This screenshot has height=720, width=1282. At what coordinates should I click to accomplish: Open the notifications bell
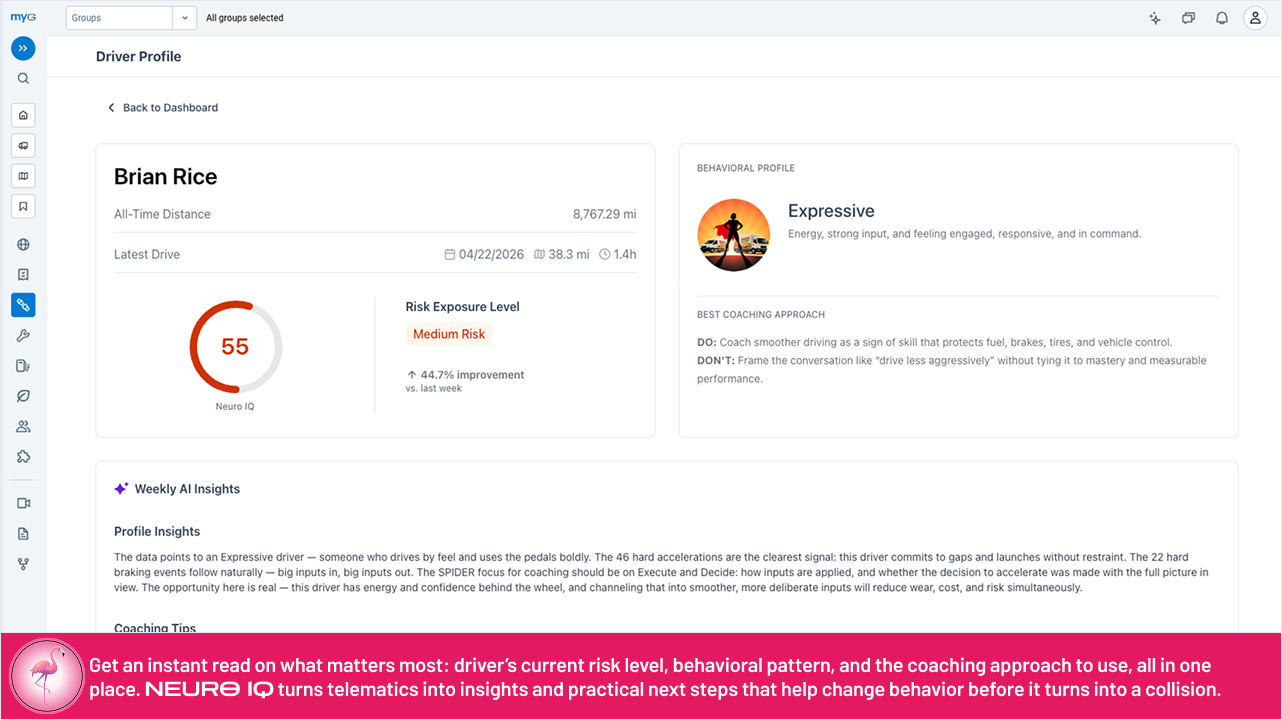[1222, 18]
